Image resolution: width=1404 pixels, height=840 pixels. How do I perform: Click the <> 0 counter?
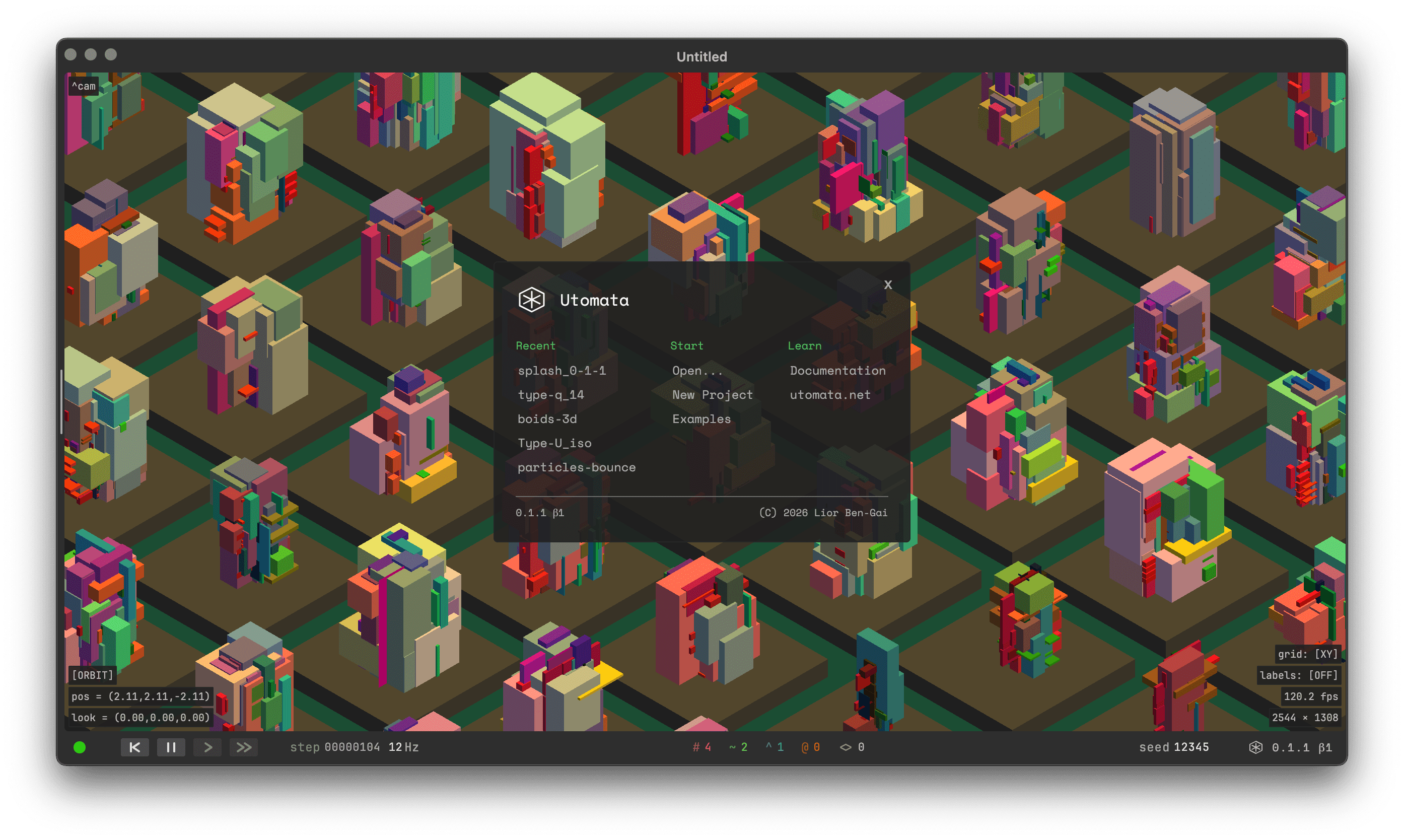click(x=852, y=747)
